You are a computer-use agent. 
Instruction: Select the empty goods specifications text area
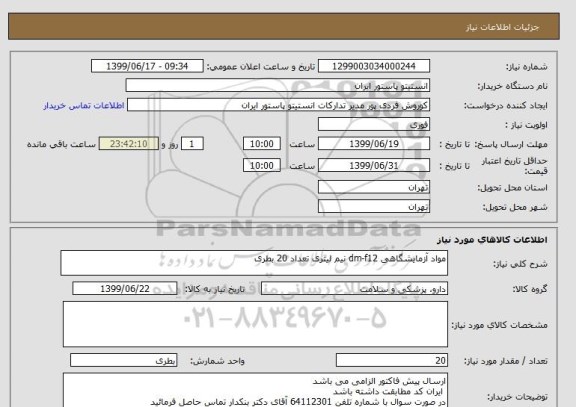coord(255,324)
